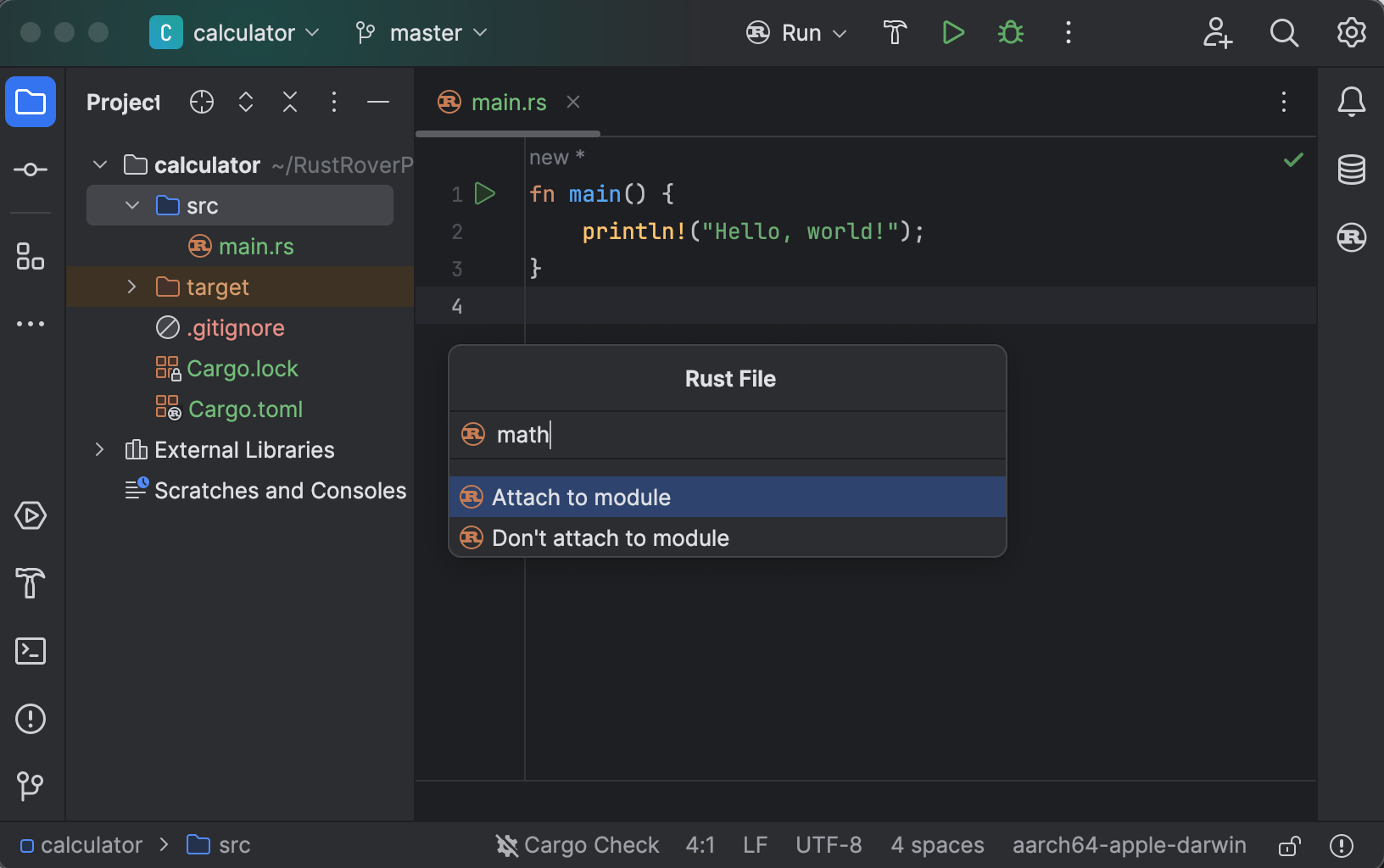The width and height of the screenshot is (1384, 868).
Task: Expand the target folder
Action: [131, 287]
